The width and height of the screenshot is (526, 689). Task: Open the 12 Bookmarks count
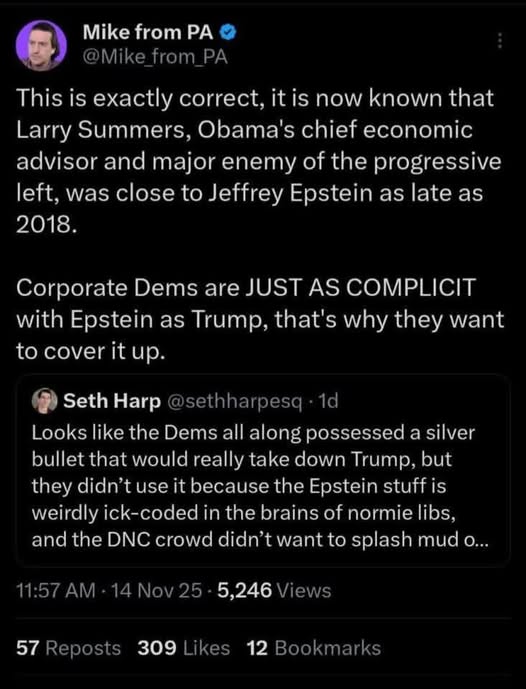pos(314,648)
